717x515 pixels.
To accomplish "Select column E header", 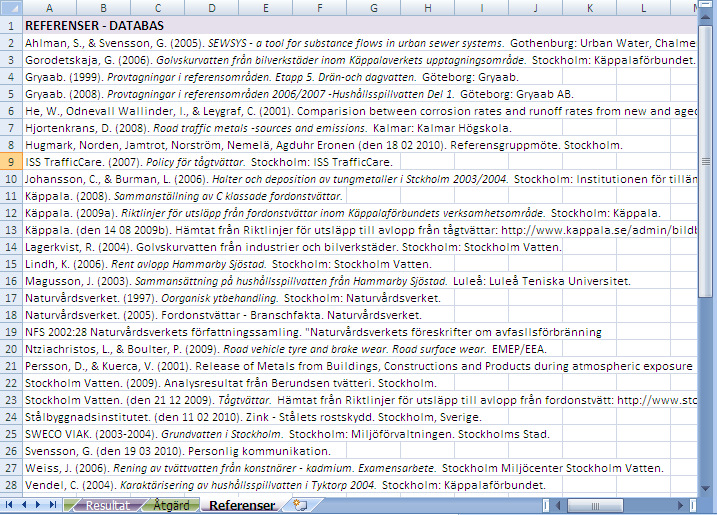I will tap(266, 8).
